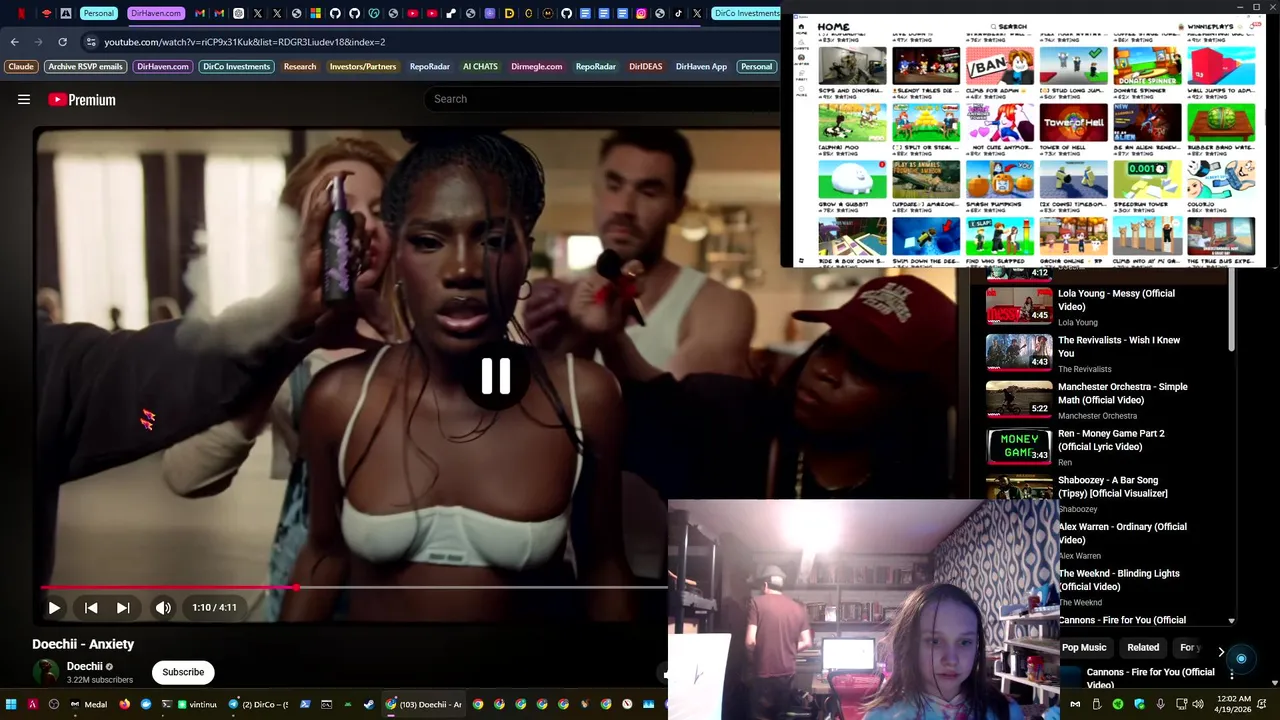Focus the YouTube Search field

coord(602,99)
